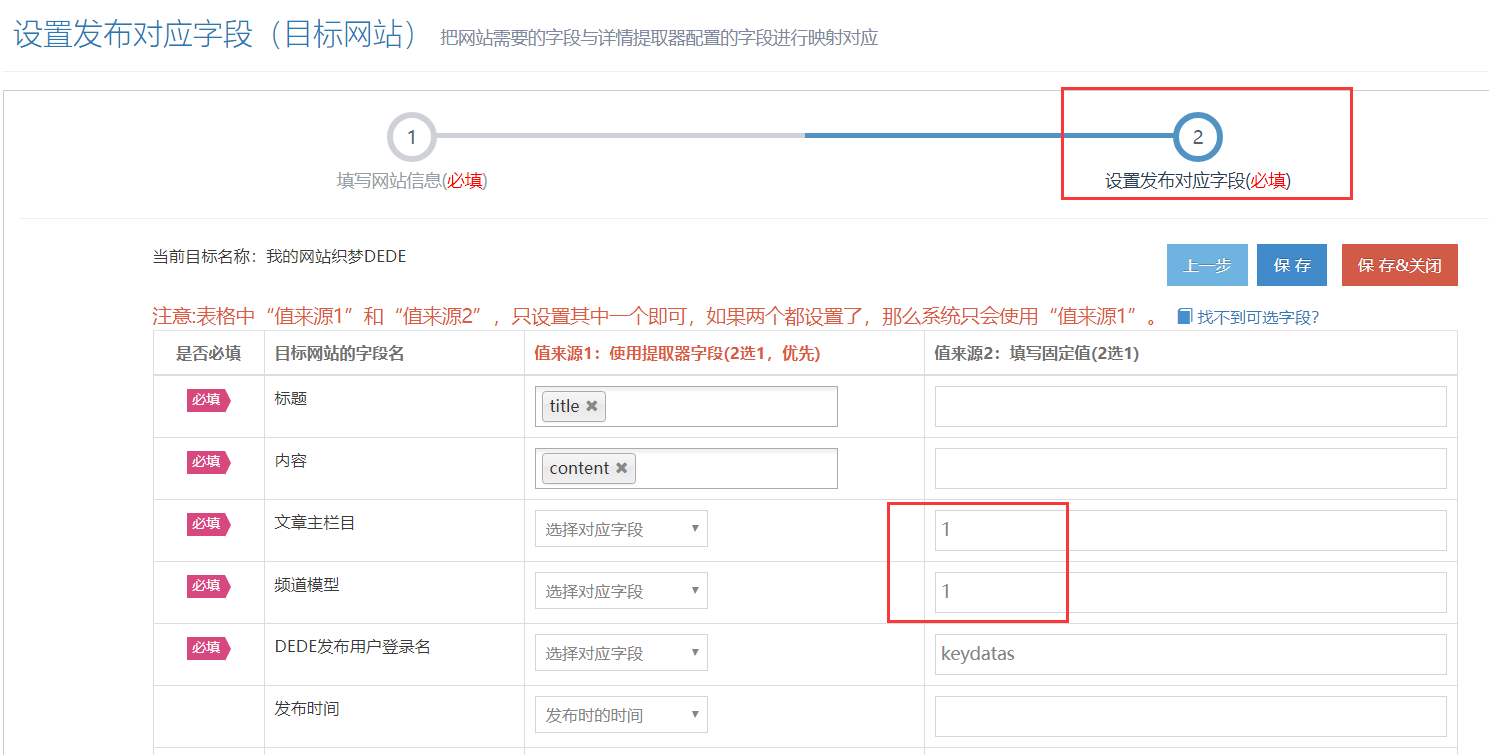Click the 保存 button

[x=1292, y=265]
